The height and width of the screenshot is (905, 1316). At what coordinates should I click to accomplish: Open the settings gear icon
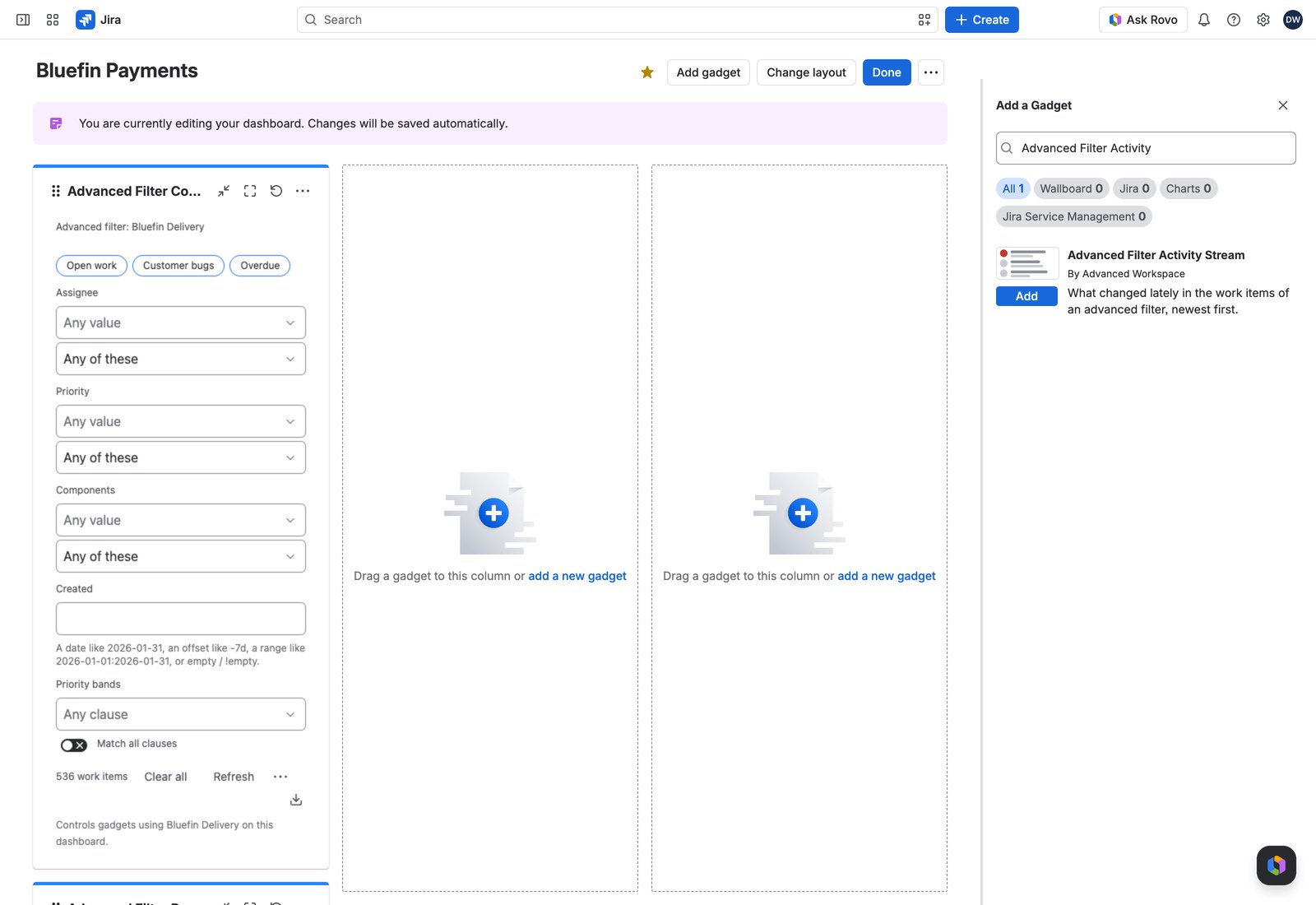(1263, 20)
